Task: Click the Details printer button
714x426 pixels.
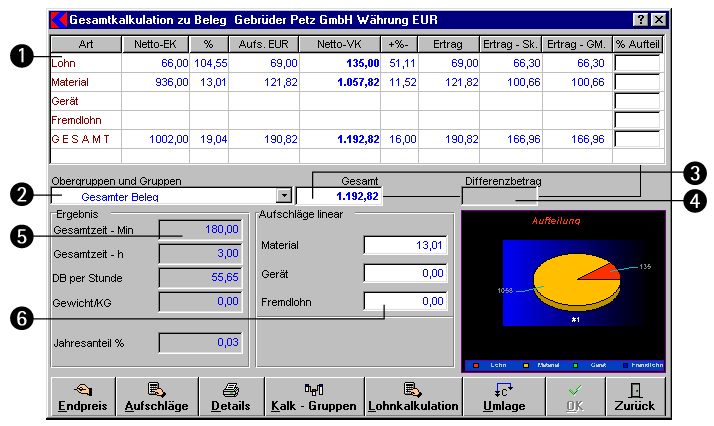Action: (x=231, y=396)
